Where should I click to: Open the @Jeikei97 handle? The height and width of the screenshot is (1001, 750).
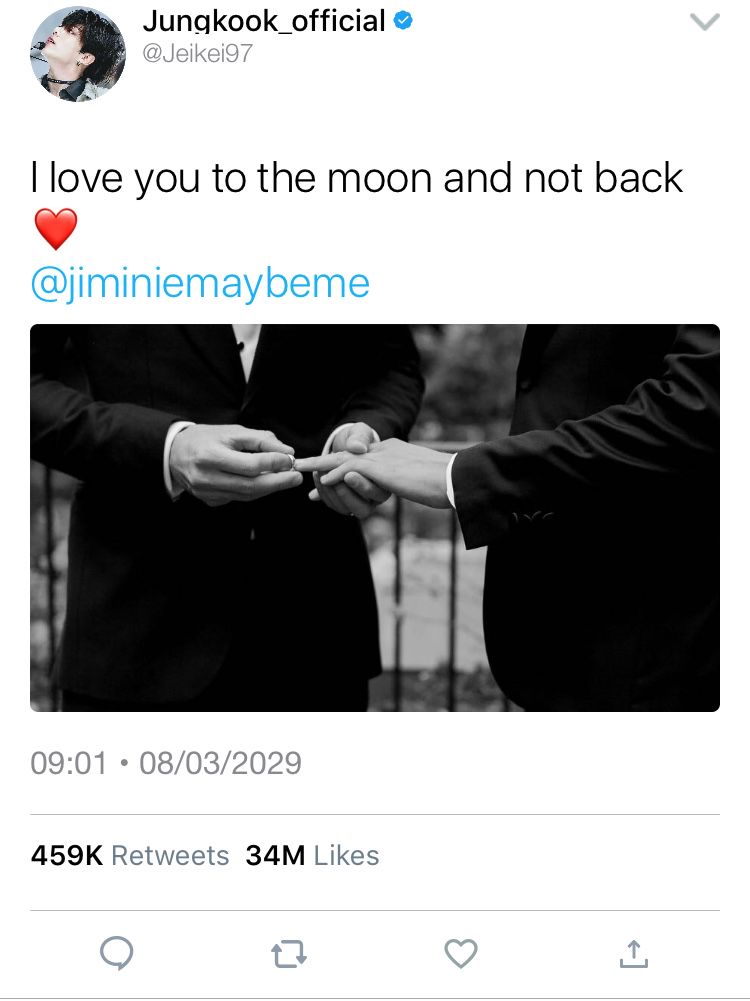(197, 53)
